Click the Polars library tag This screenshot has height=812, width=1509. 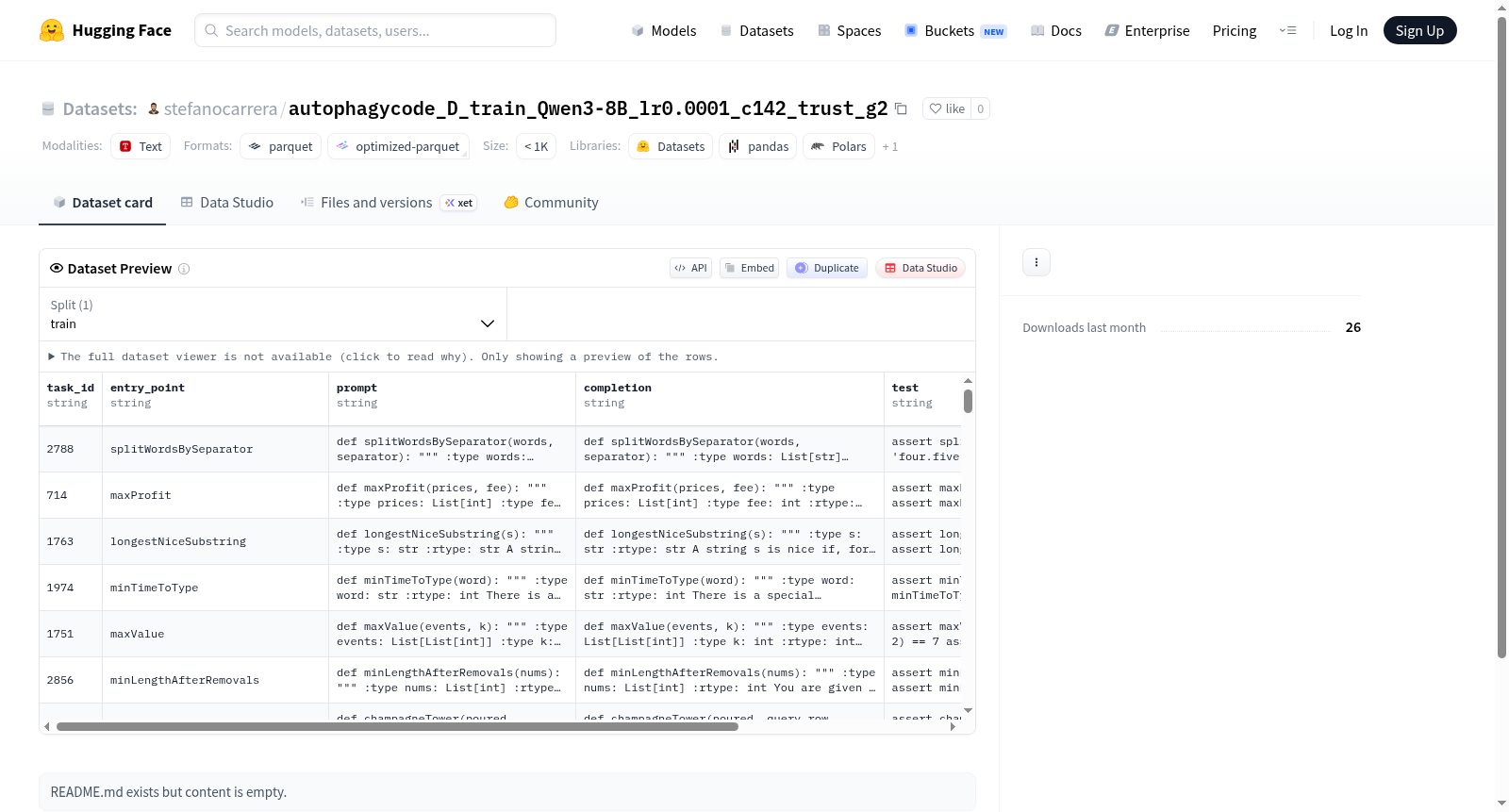[x=838, y=146]
